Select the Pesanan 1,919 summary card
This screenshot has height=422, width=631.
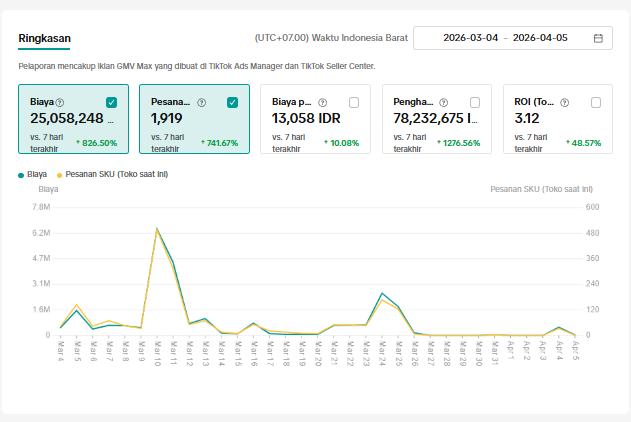tap(194, 119)
